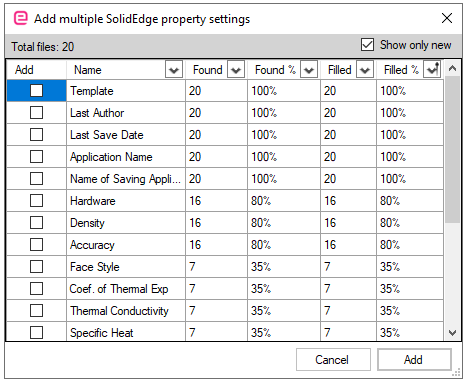Select the Add checkbox for Face Style
This screenshot has width=468, height=385.
pyautogui.click(x=36, y=267)
